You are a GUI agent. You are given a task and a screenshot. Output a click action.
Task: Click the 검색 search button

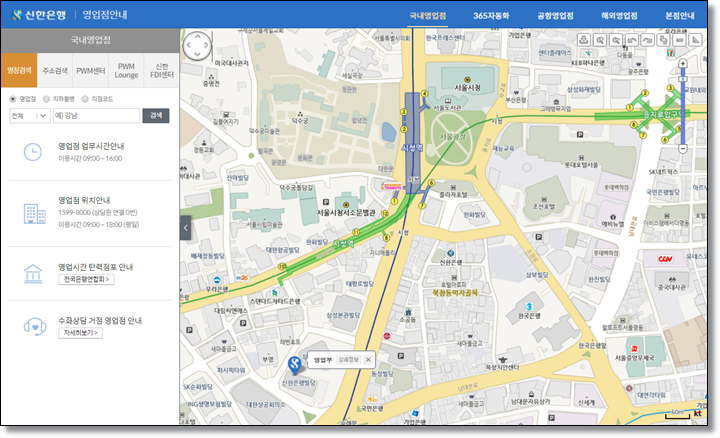[156, 116]
